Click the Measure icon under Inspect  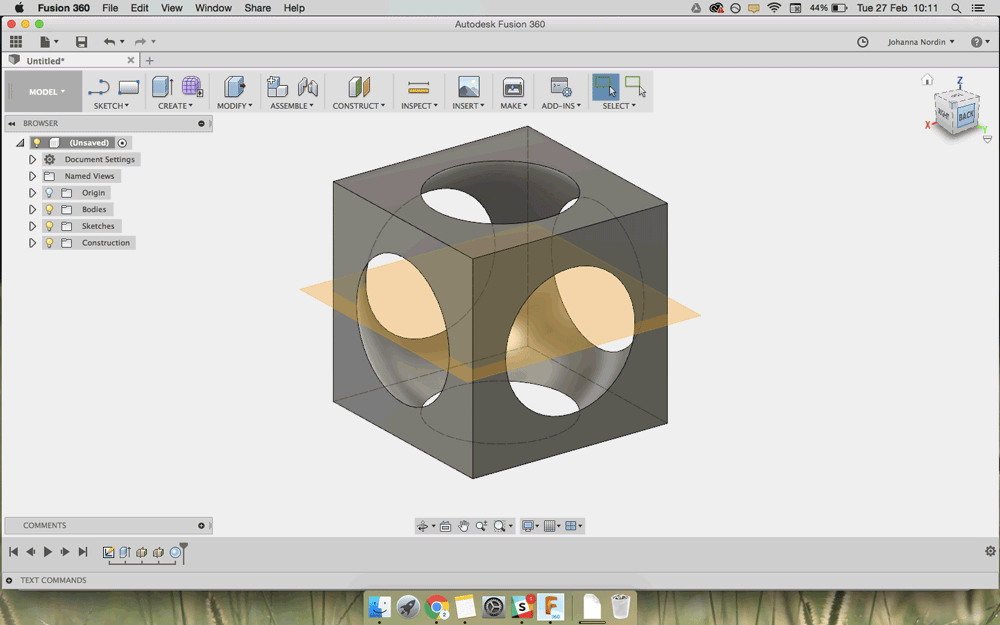point(419,88)
